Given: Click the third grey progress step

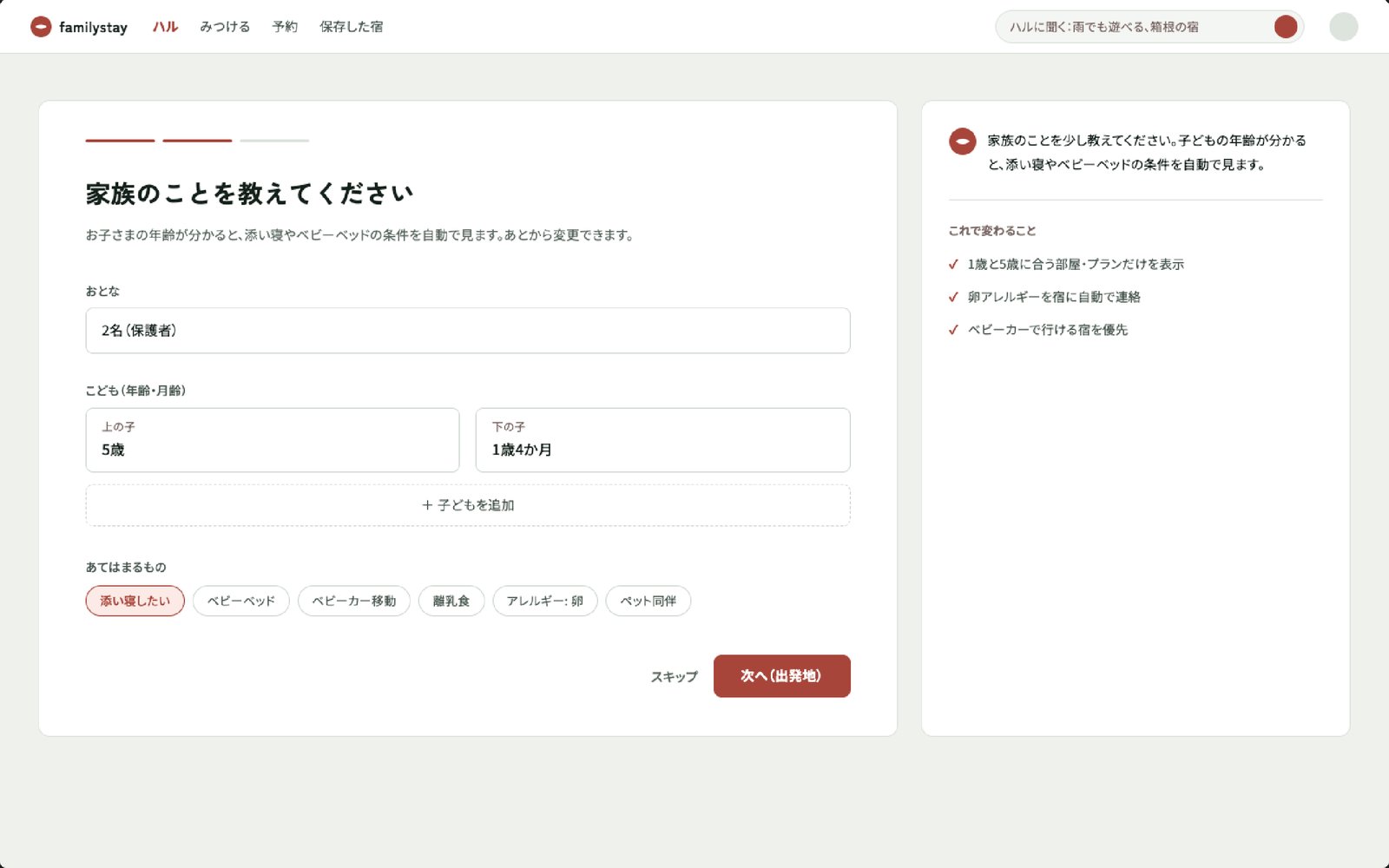Looking at the screenshot, I should (x=274, y=141).
